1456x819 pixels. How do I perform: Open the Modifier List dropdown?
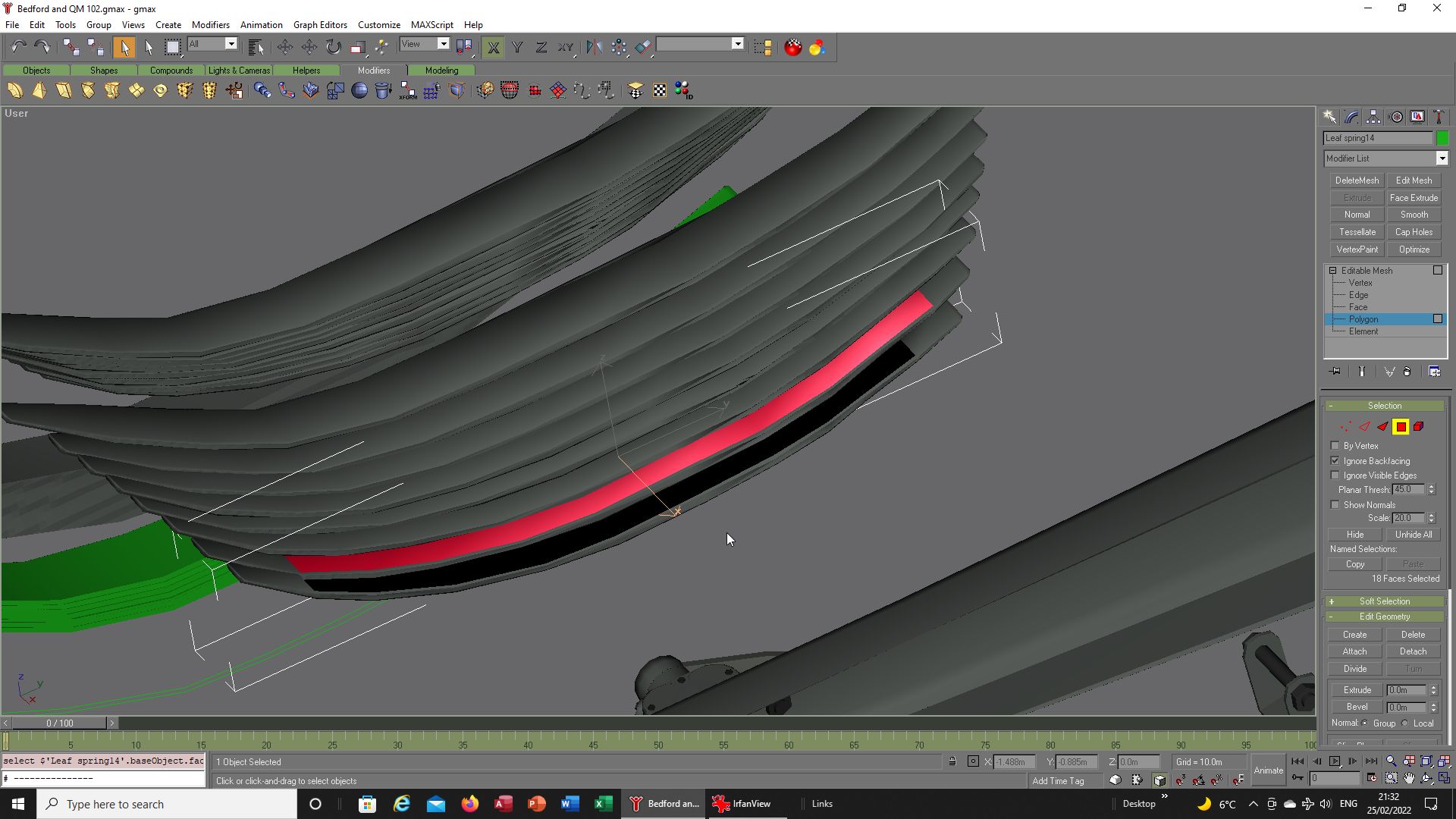click(x=1385, y=158)
